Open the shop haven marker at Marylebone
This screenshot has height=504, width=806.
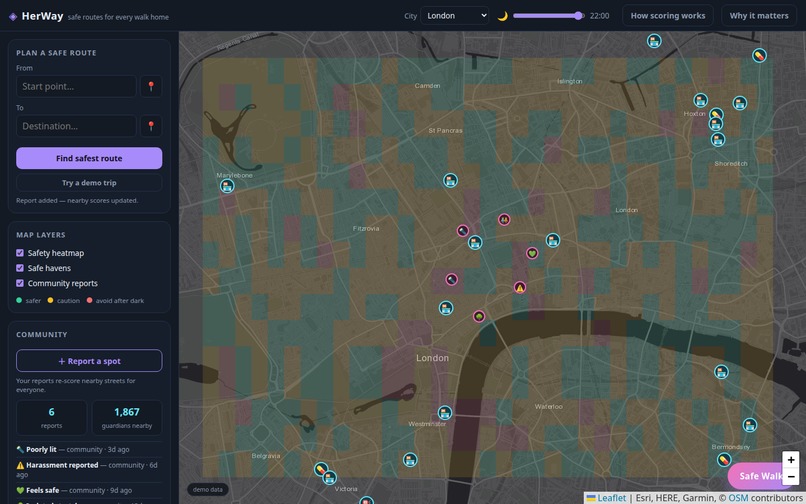(227, 186)
